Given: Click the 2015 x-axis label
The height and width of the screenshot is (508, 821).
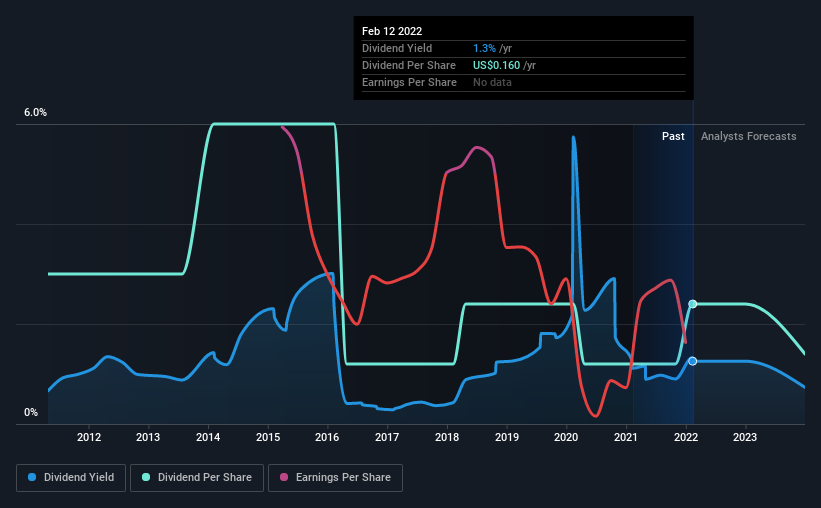Looking at the screenshot, I should click(268, 437).
